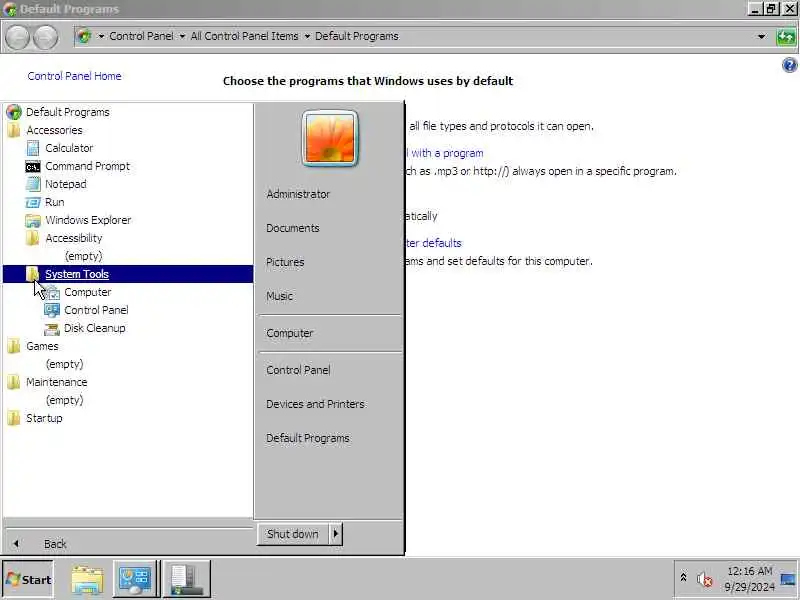This screenshot has height=600, width=800.
Task: Open Windows Explorer from taskbar
Action: pos(87,579)
